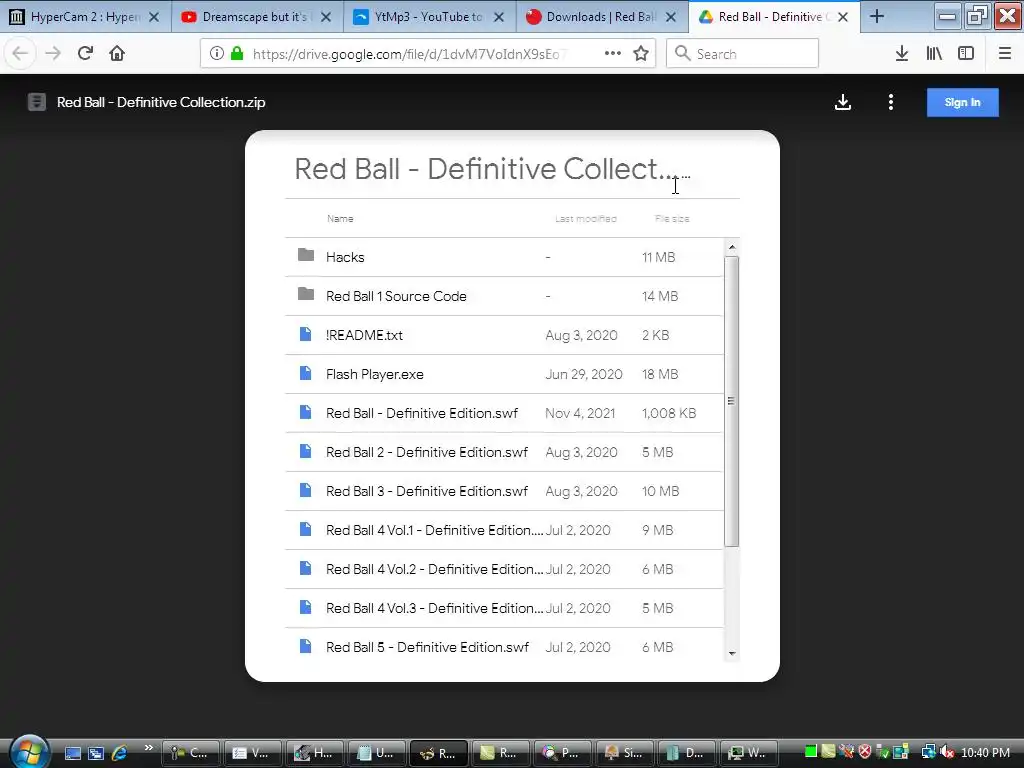Select Red Ball 3 - Definitive Edition.swf
Screen dimensions: 1024x768
coord(427,491)
